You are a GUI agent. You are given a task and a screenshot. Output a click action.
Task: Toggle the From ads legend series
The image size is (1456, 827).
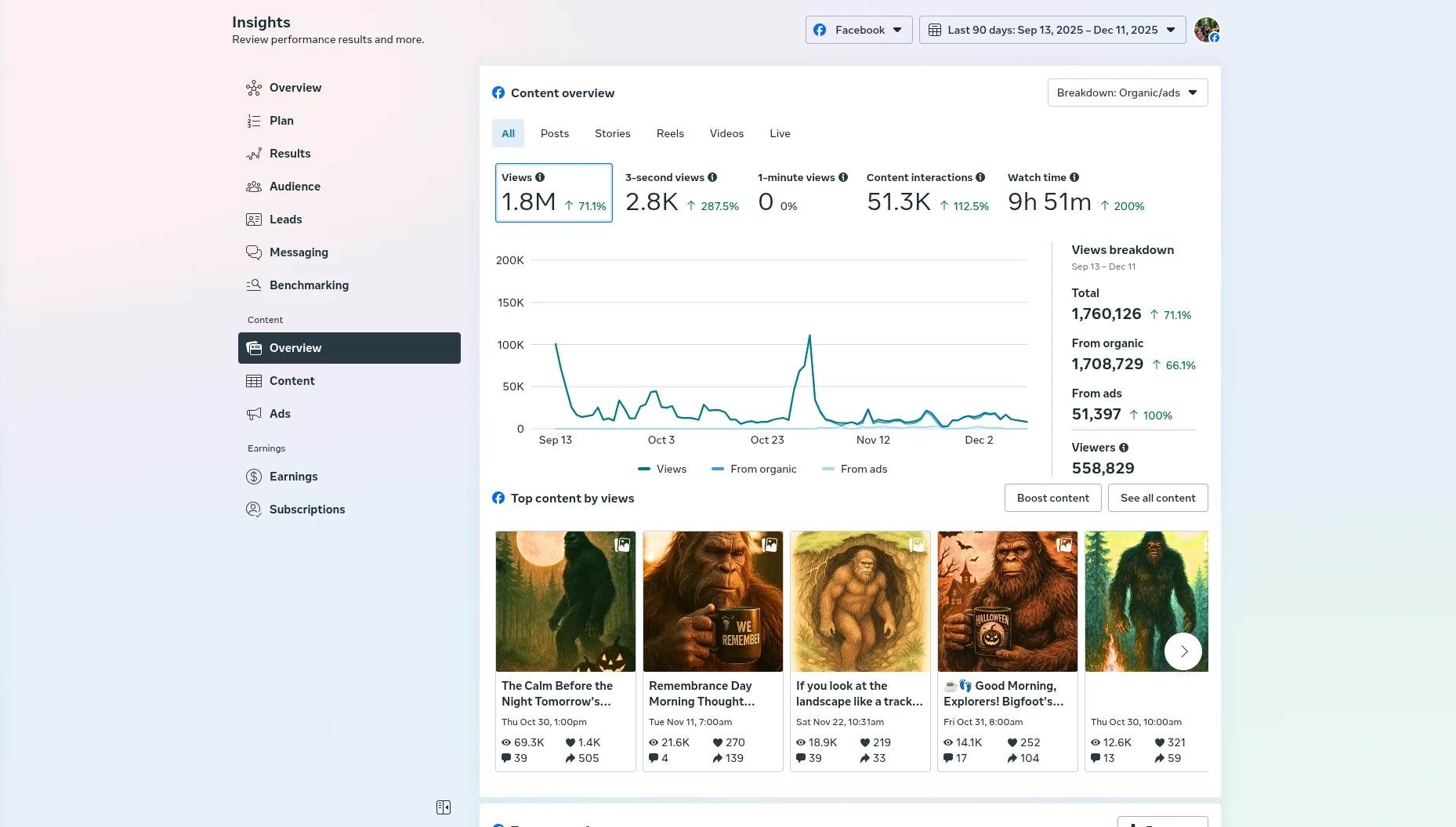(x=854, y=469)
